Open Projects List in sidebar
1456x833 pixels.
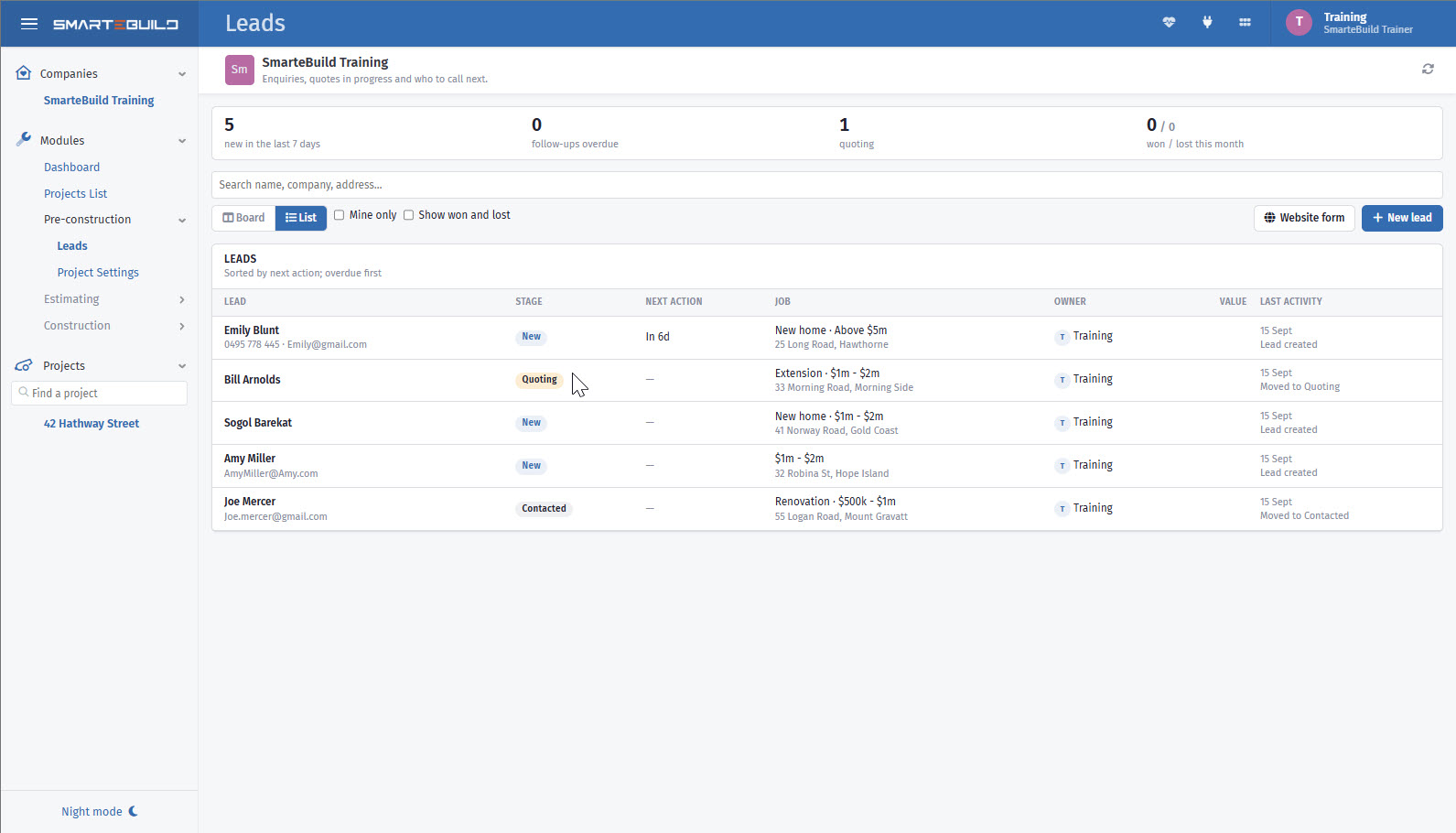click(x=75, y=194)
